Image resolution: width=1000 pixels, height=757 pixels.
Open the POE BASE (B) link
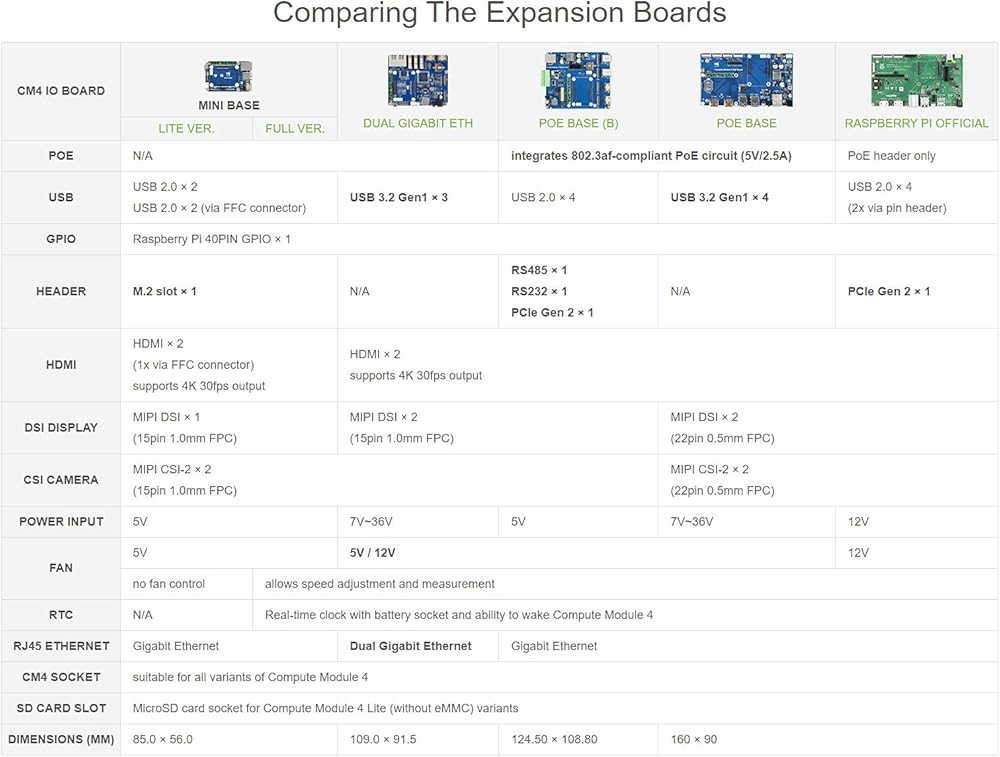tap(578, 123)
